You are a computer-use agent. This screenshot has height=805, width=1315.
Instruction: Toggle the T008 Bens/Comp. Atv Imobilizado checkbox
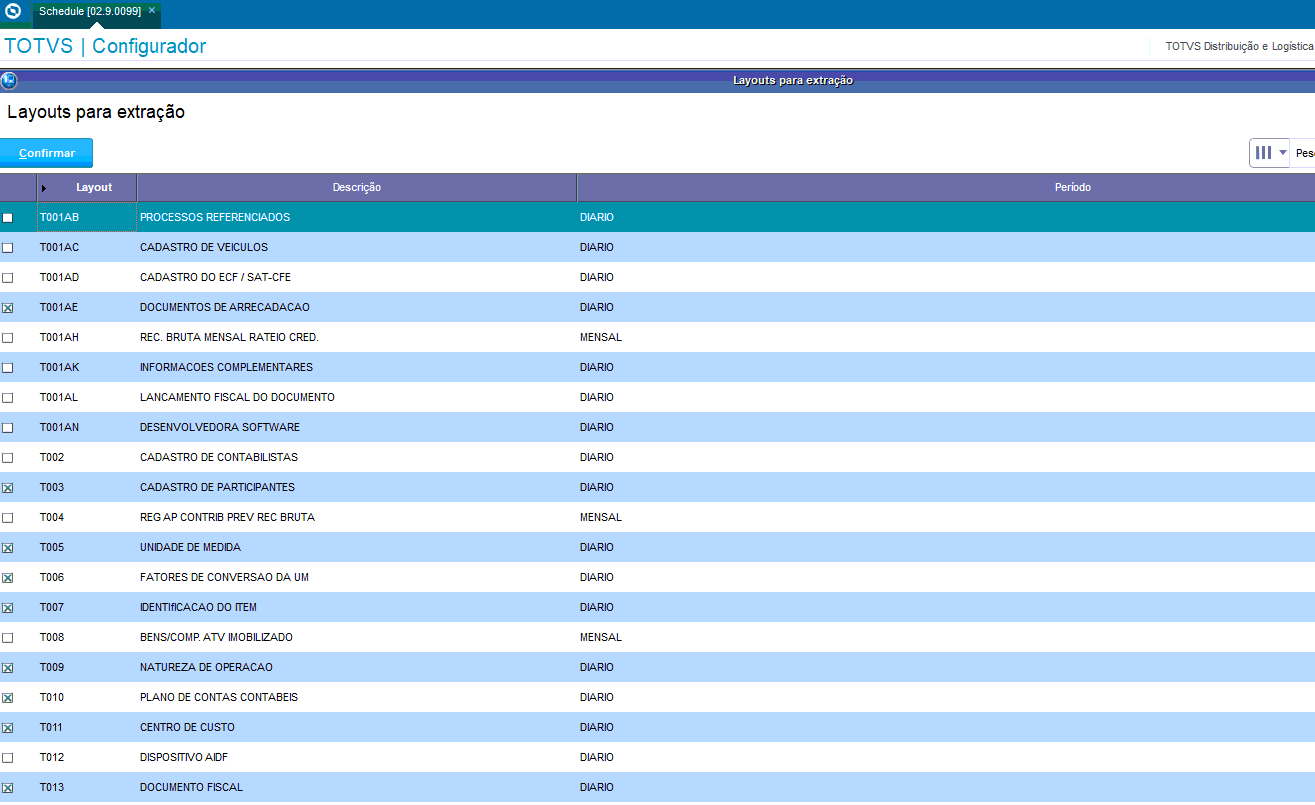tap(8, 638)
